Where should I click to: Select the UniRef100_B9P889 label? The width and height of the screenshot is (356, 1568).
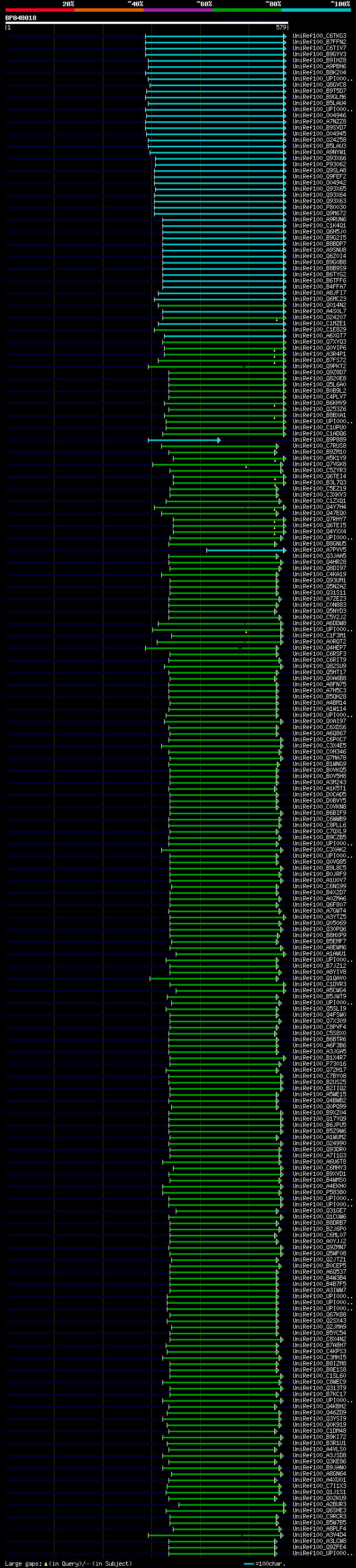click(319, 439)
